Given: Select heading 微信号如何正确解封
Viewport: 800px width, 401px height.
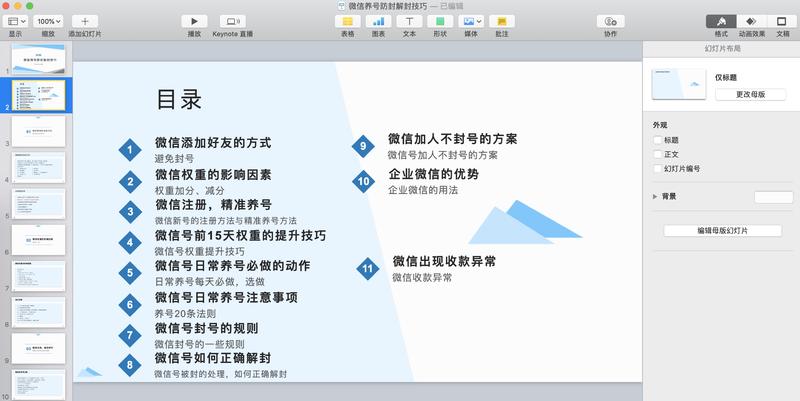Looking at the screenshot, I should point(213,358).
